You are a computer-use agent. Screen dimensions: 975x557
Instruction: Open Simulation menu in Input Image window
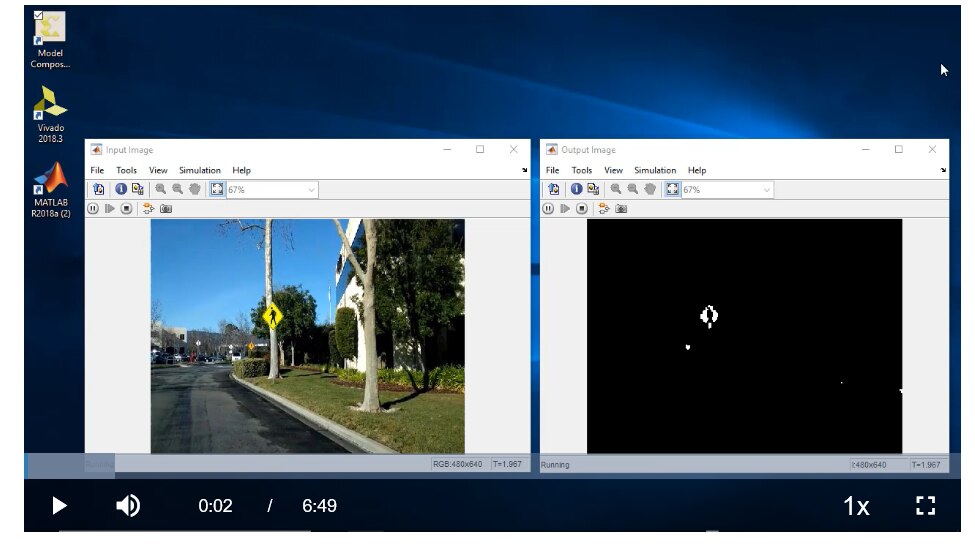pos(200,170)
